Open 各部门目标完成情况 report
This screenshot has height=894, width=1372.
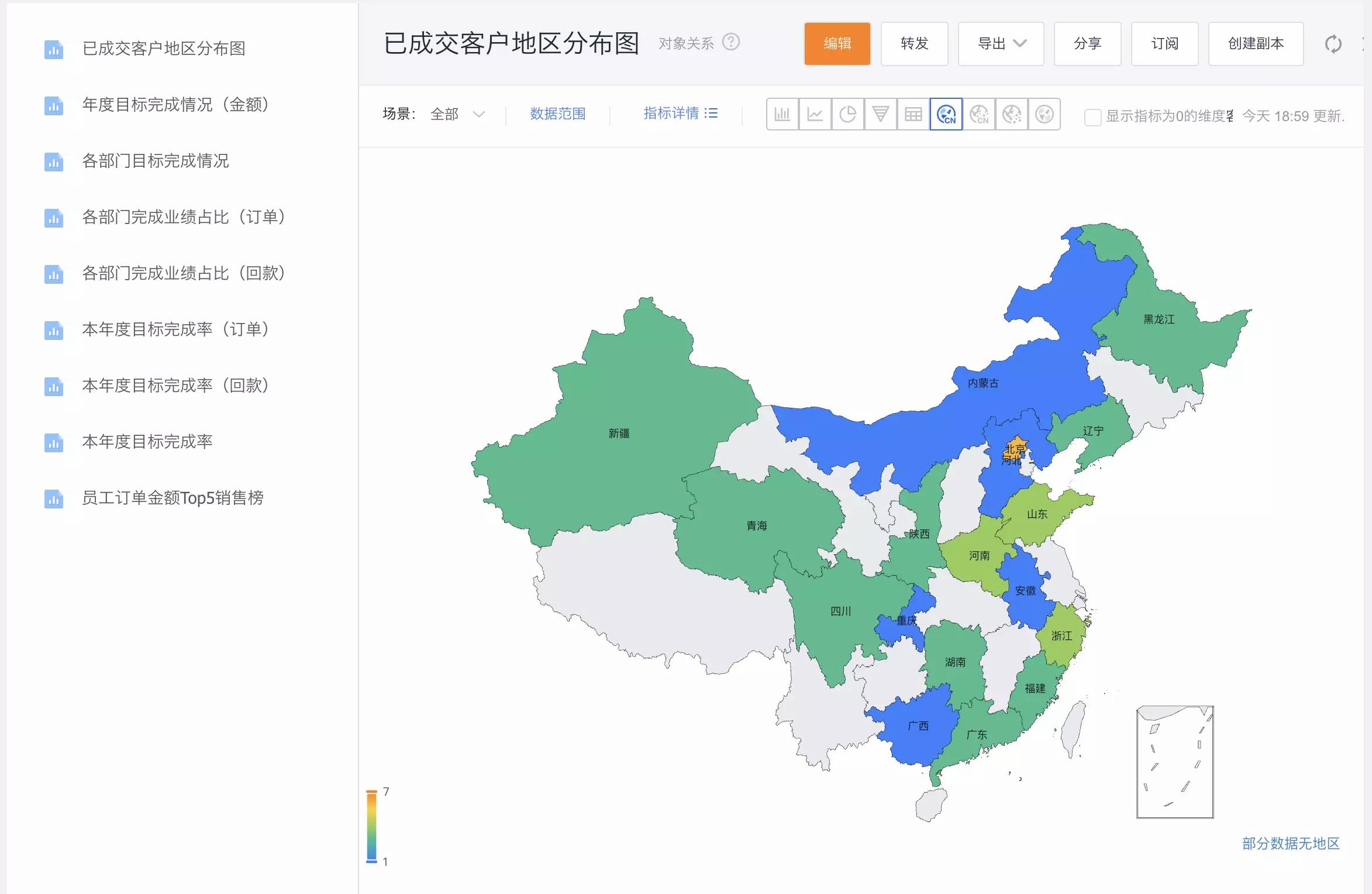[156, 161]
